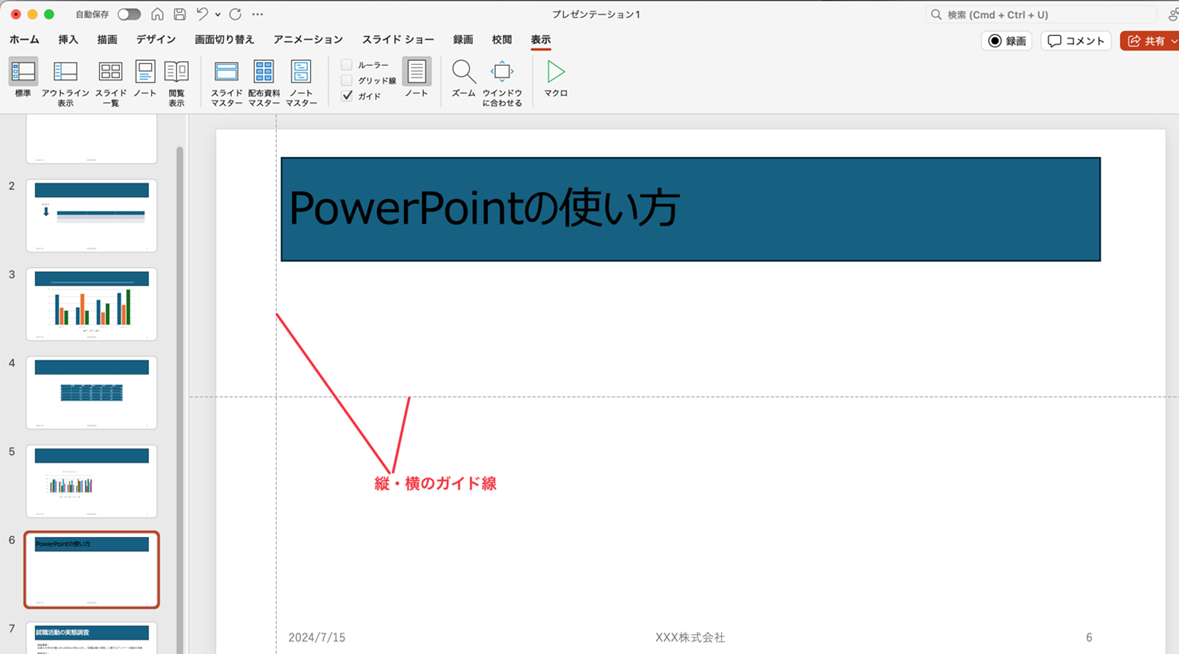Open Handout Master (配布資料マスター)
Screen dimensions: 1179x654
(264, 83)
